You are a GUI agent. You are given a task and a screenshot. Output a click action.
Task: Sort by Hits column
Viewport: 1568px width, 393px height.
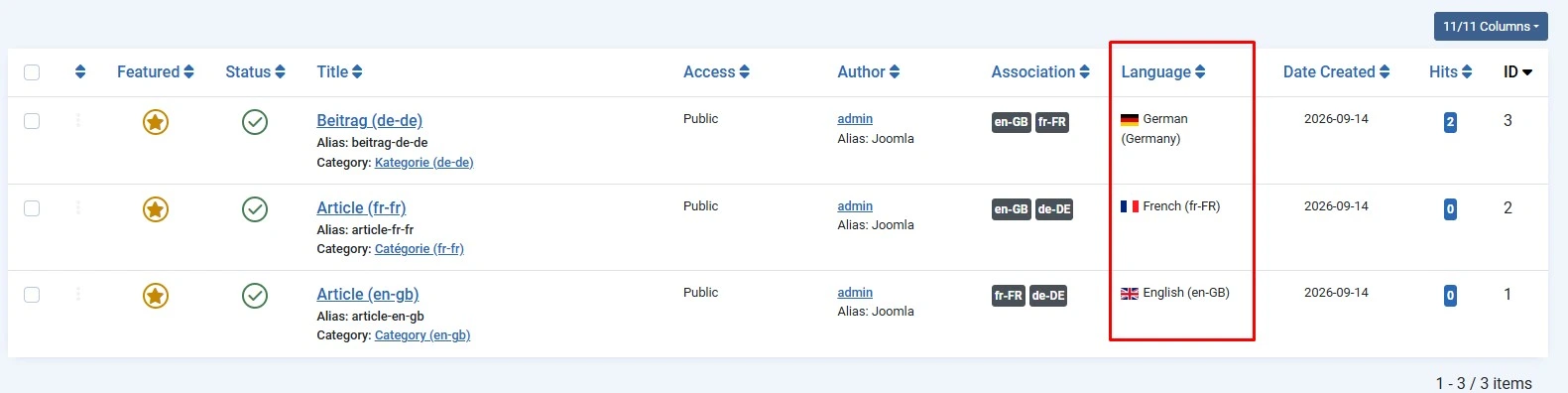1450,71
